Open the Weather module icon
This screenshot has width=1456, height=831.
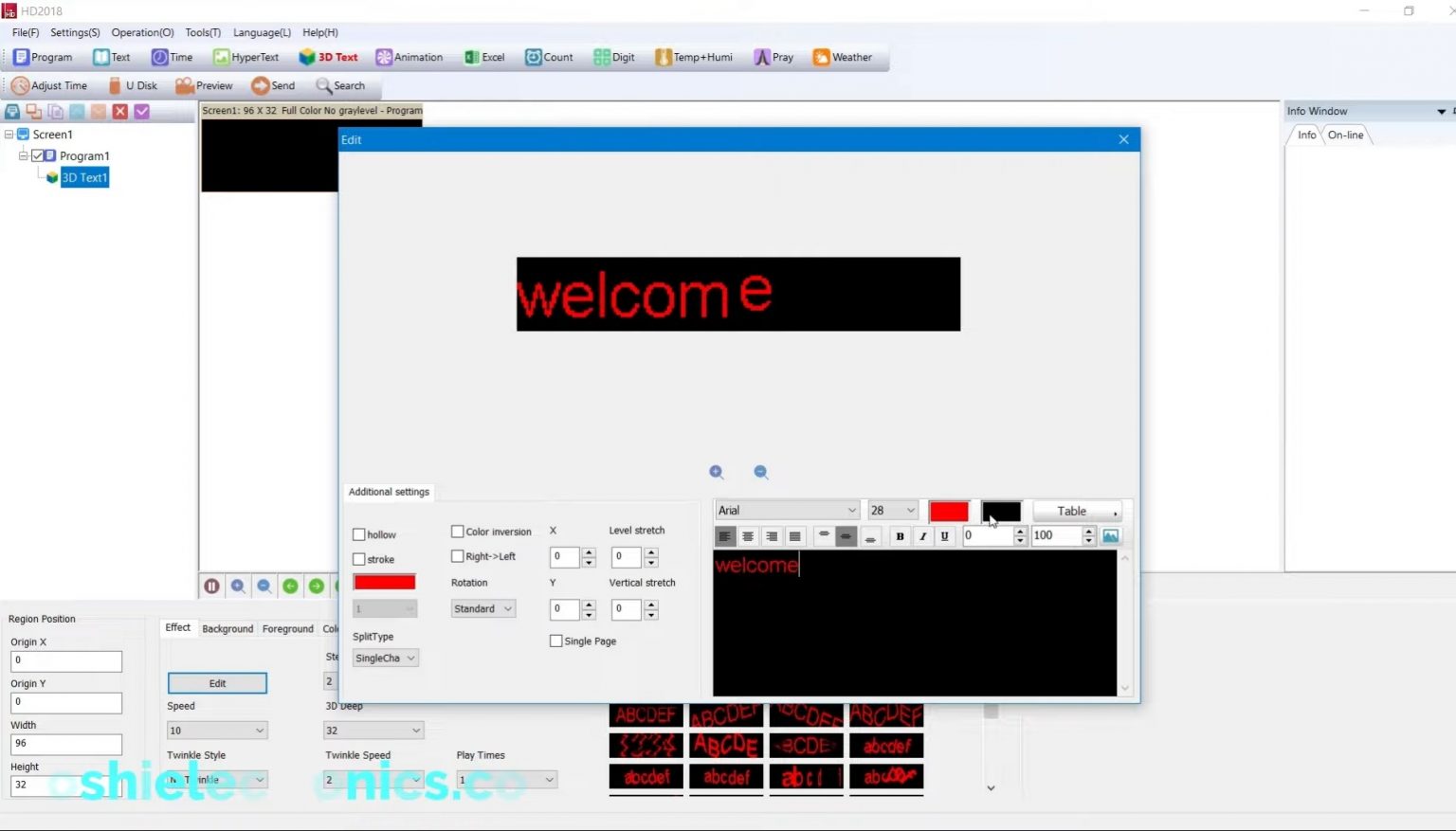click(x=843, y=57)
